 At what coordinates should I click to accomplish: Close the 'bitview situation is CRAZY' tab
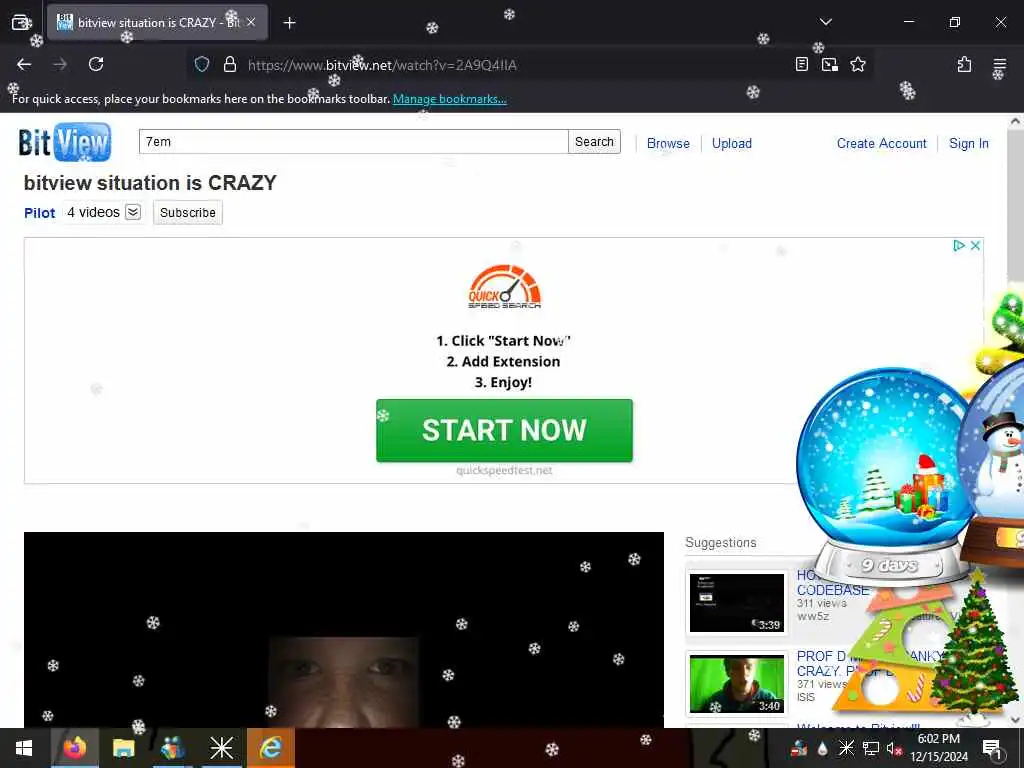(251, 22)
